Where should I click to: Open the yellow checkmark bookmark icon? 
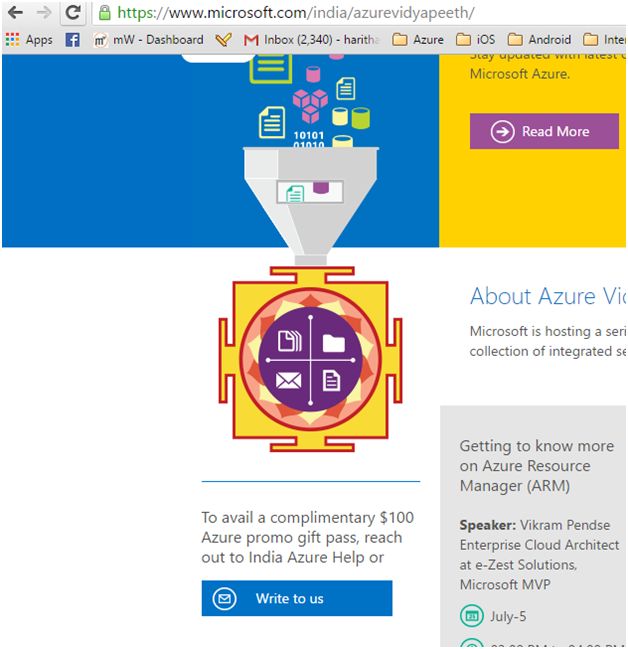click(x=224, y=40)
